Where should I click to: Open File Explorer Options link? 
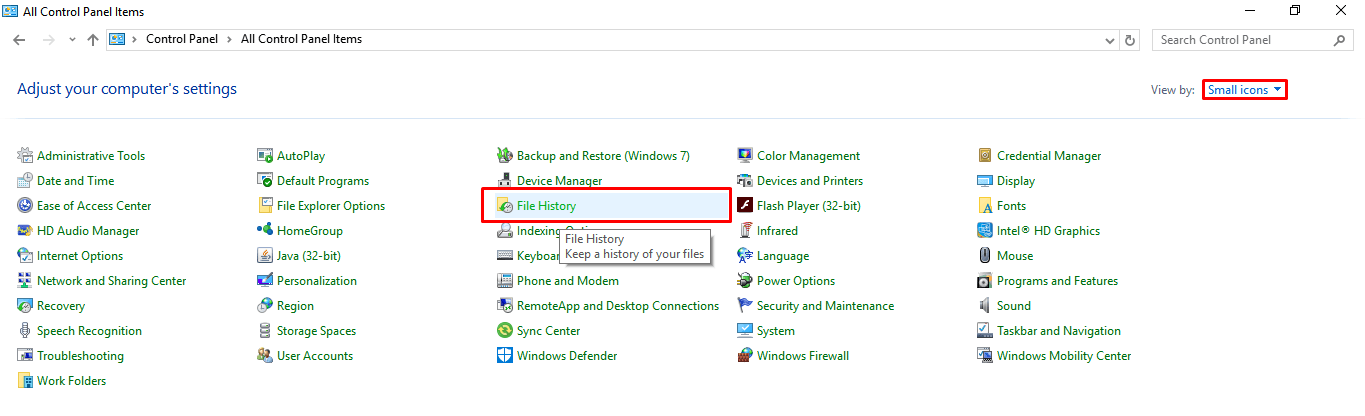[x=331, y=206]
